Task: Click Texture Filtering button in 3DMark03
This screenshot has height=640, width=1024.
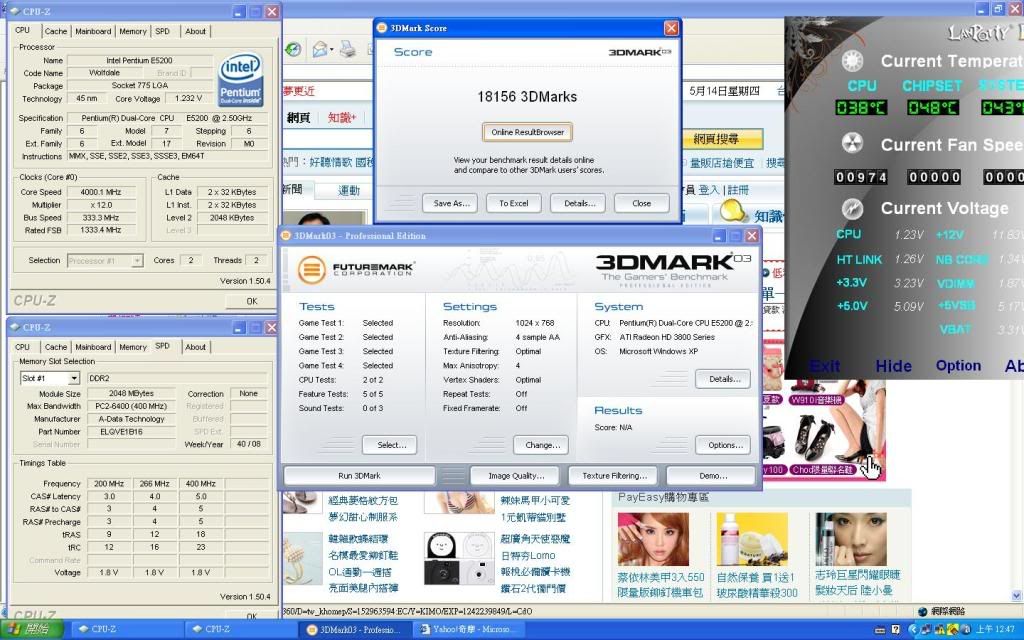Action: [x=615, y=476]
